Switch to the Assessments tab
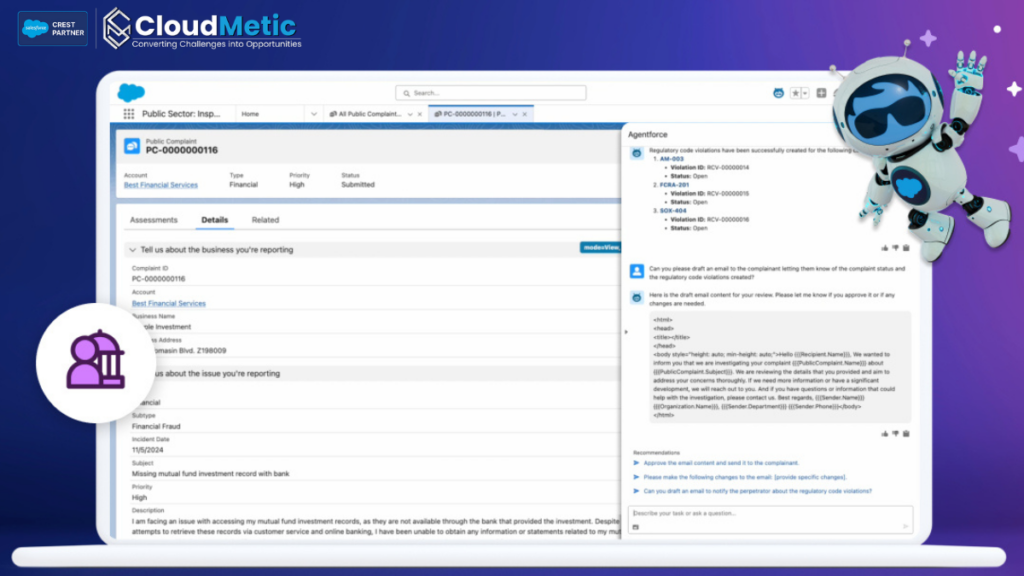 click(x=153, y=220)
